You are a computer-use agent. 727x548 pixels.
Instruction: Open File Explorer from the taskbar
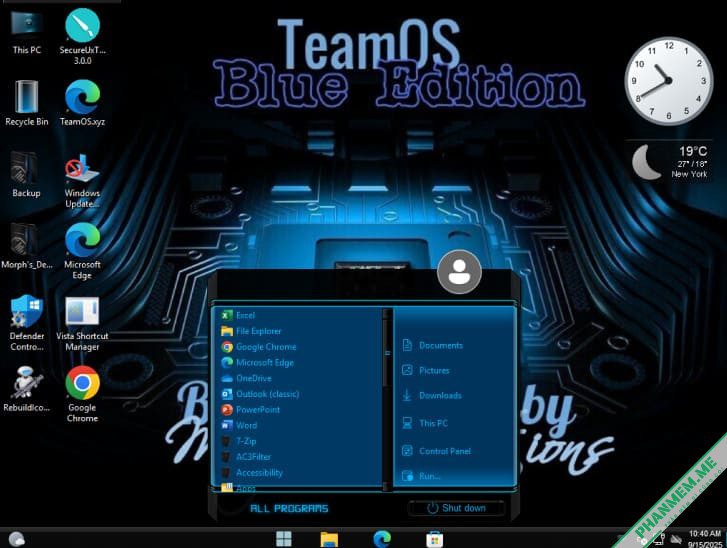(x=329, y=539)
